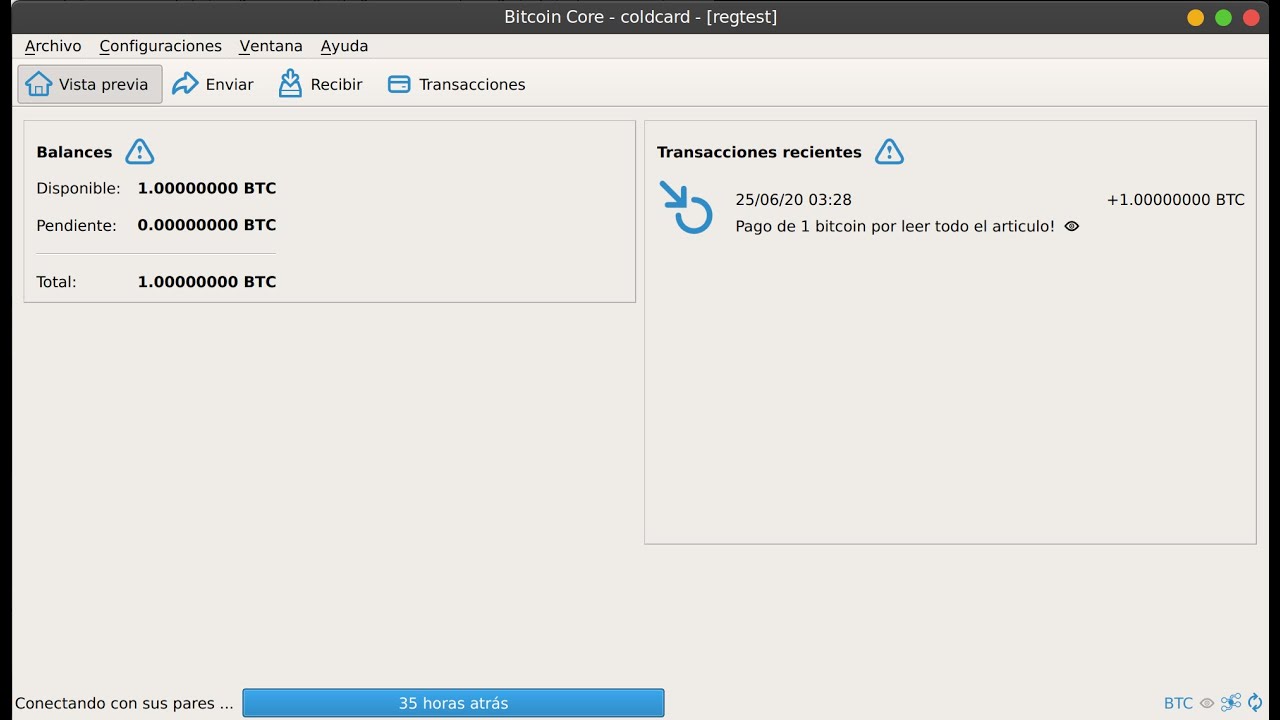Screen dimensions: 1280x720
Task: Click warning icon beside Transacciones recientes
Action: pyautogui.click(x=889, y=152)
